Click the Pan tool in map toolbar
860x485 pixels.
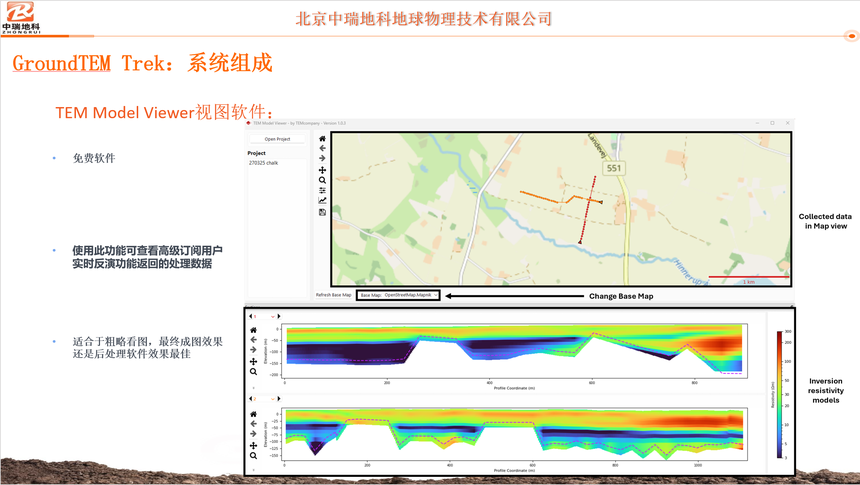(322, 170)
